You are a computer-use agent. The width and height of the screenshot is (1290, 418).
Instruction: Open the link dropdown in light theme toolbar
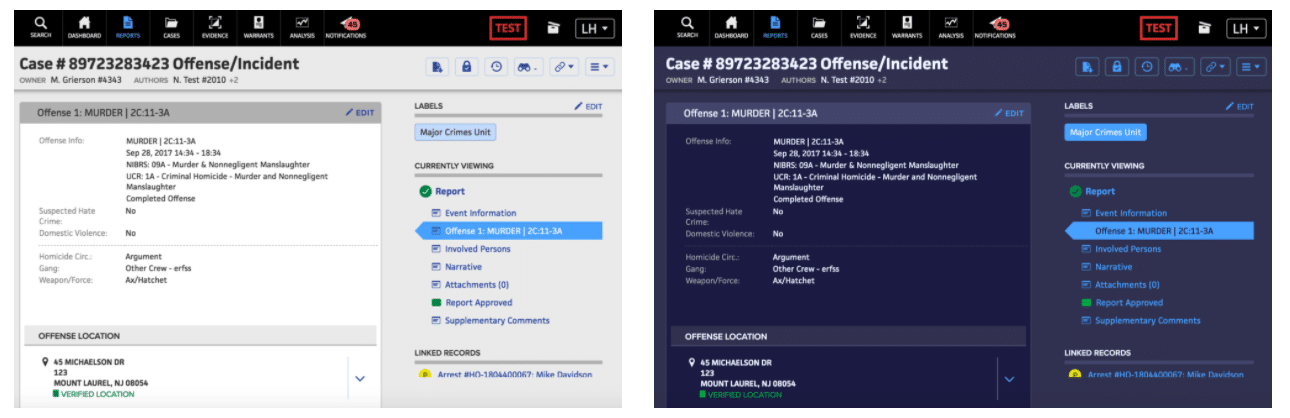point(565,67)
